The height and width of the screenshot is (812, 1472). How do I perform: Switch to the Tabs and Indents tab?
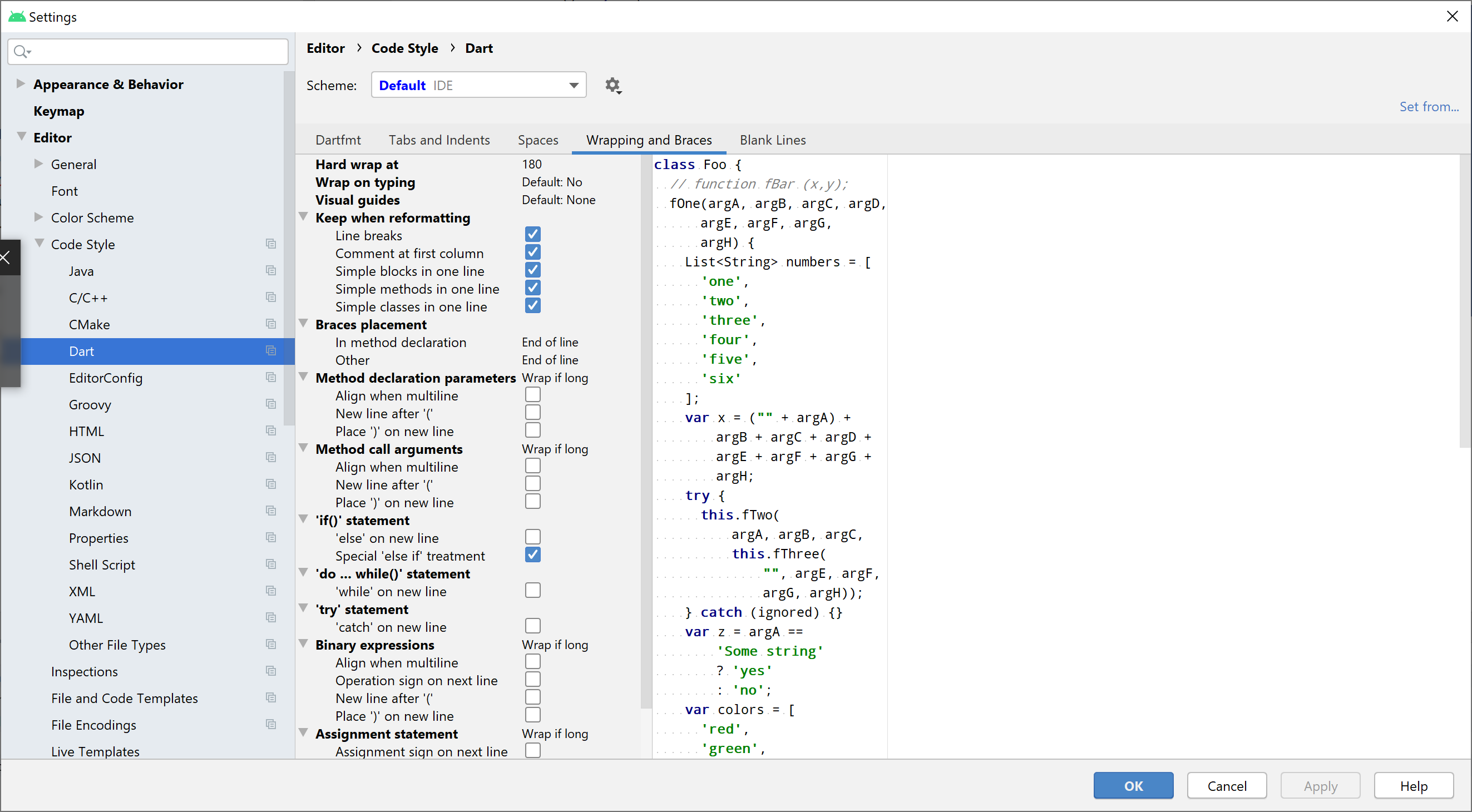click(x=439, y=140)
